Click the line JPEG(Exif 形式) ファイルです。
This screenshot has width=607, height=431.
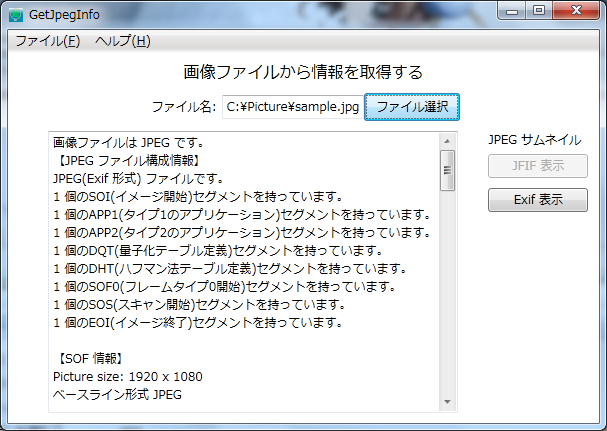[139, 179]
